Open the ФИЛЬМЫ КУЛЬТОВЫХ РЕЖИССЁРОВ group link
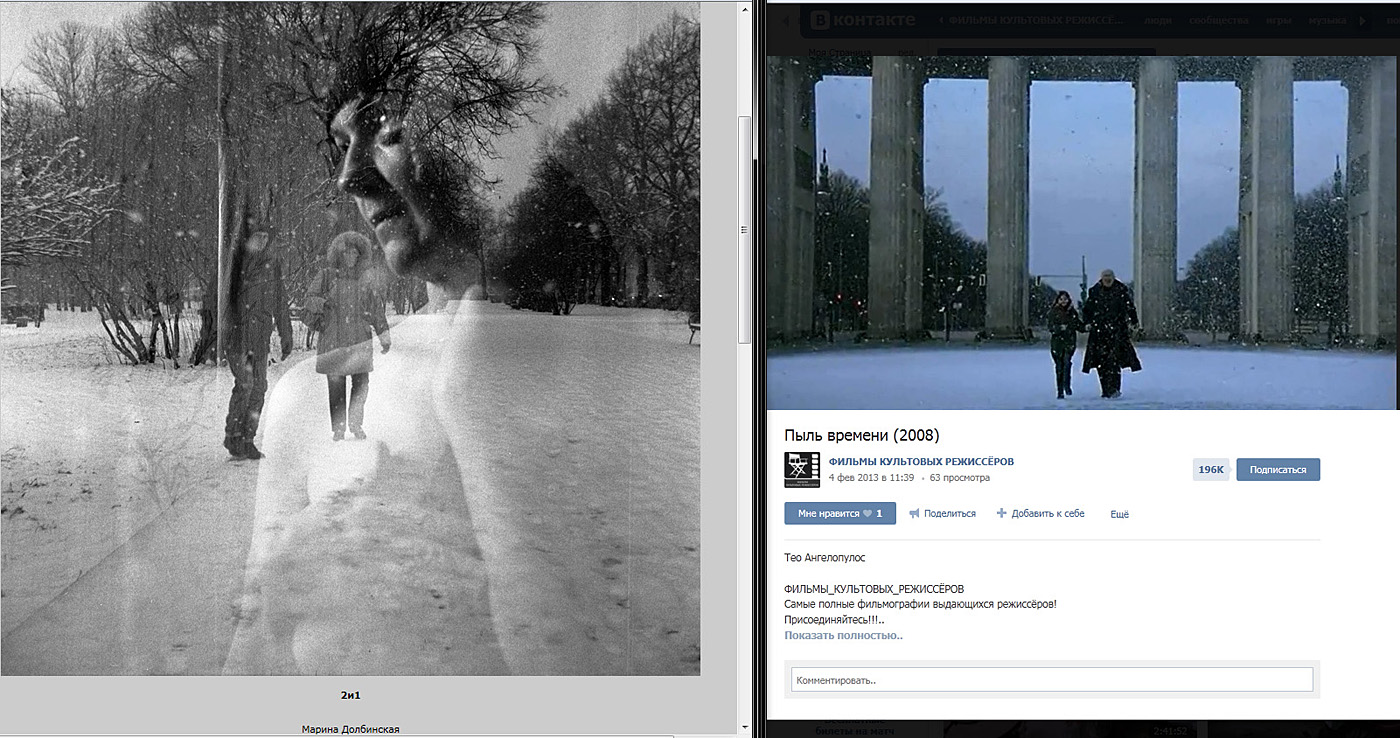This screenshot has height=738, width=1400. [921, 462]
